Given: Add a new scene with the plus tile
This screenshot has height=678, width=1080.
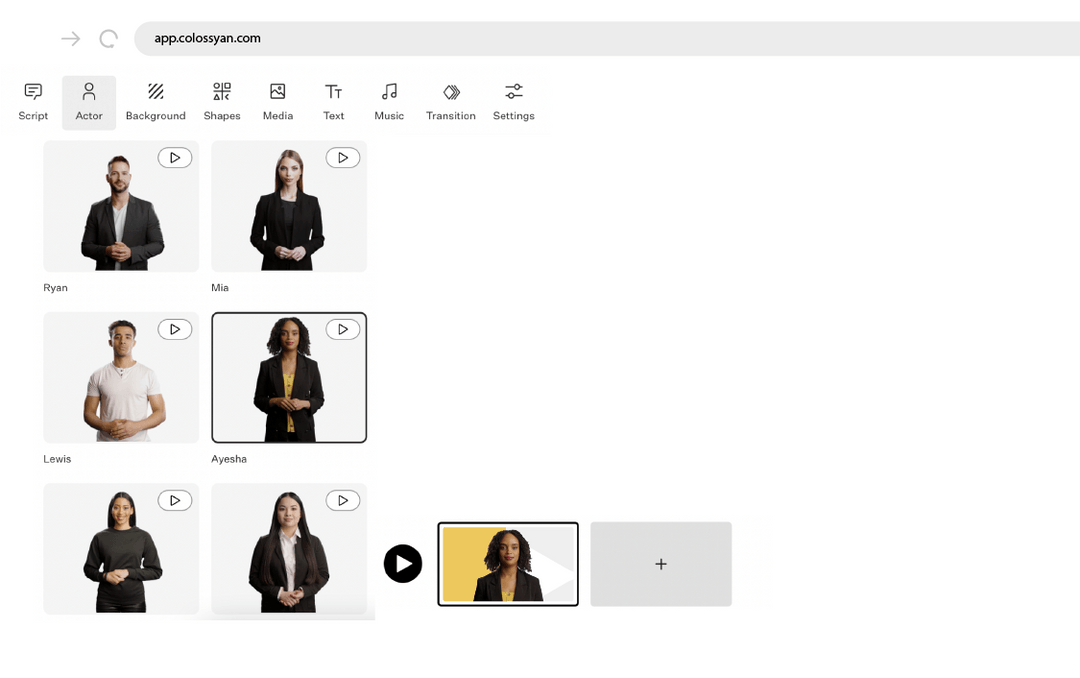Looking at the screenshot, I should [x=661, y=564].
